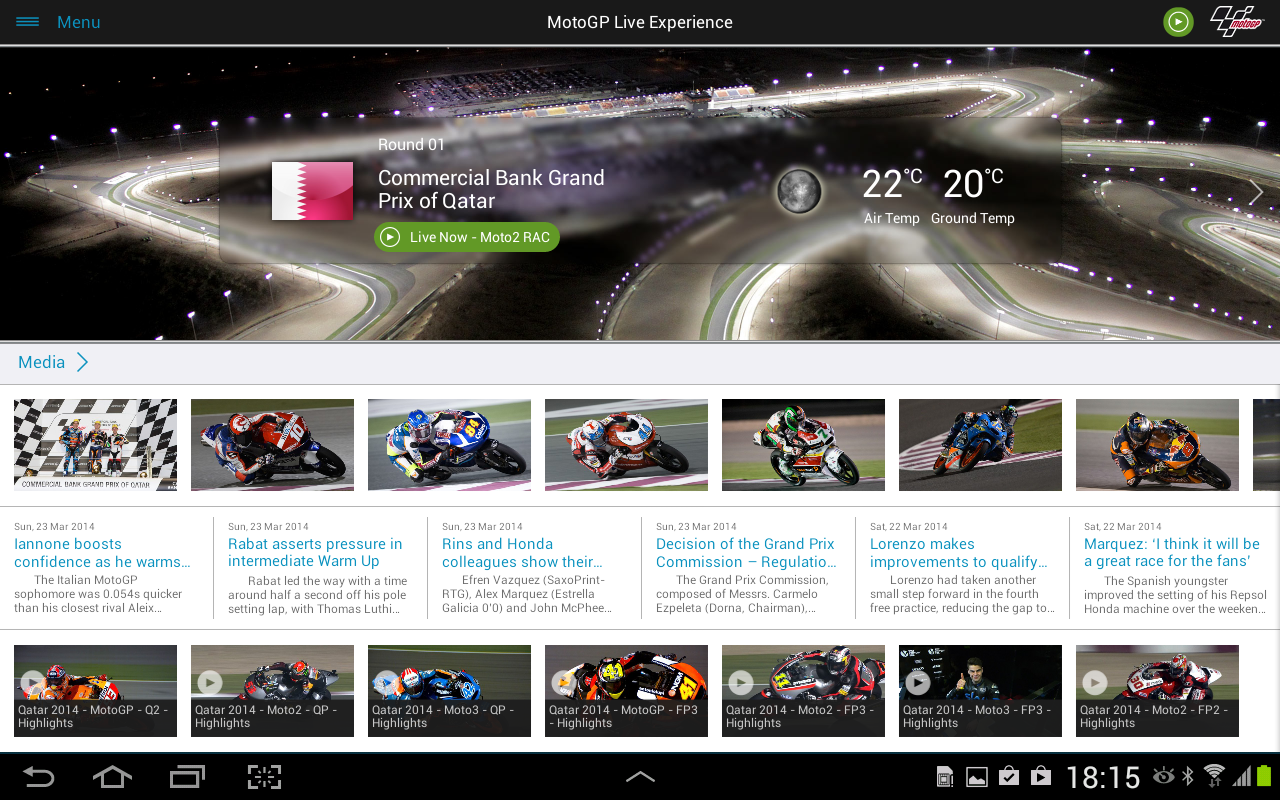Click the date above the Lorenzo article
Viewport: 1280px width, 800px height.
coord(909,526)
